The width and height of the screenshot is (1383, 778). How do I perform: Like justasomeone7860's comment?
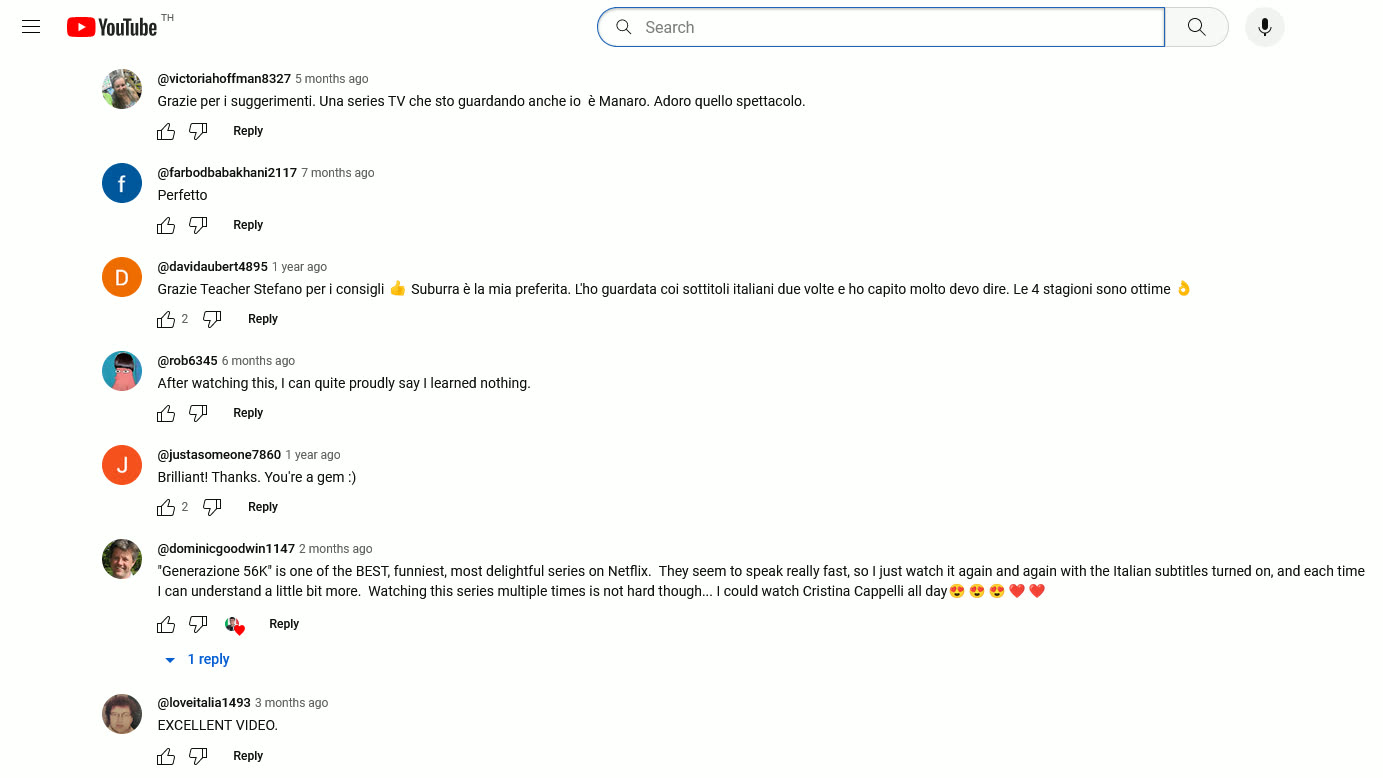pos(166,507)
